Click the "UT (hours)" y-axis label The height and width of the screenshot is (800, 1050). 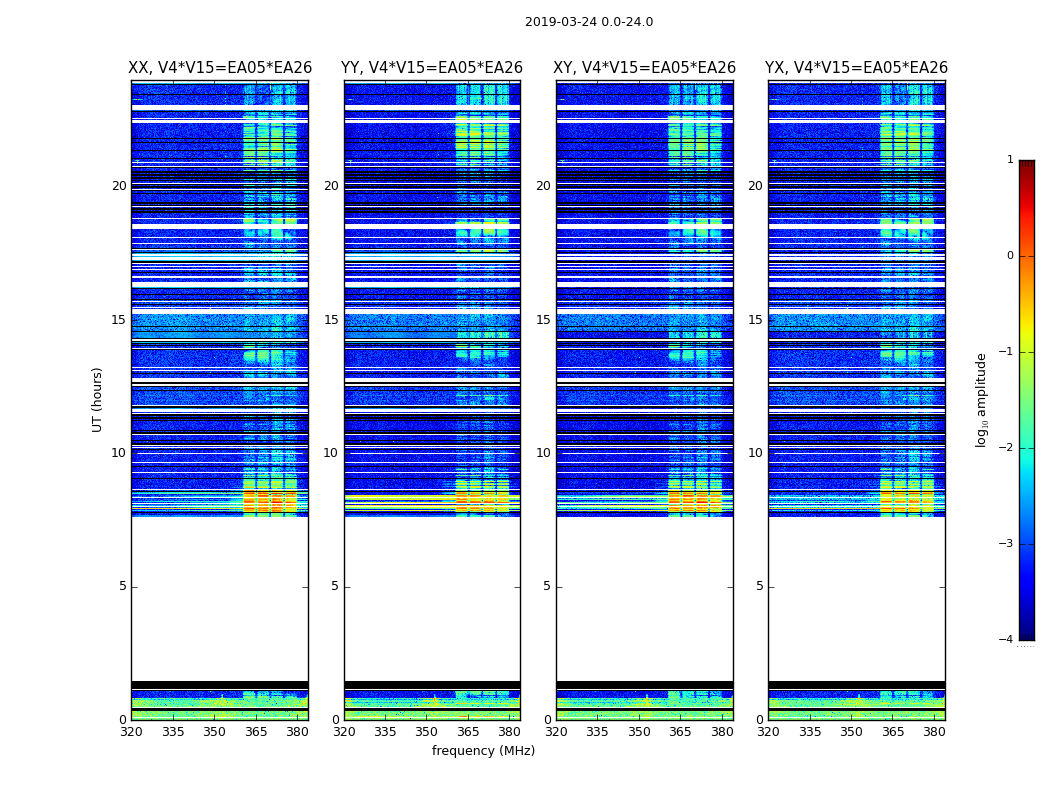(98, 399)
